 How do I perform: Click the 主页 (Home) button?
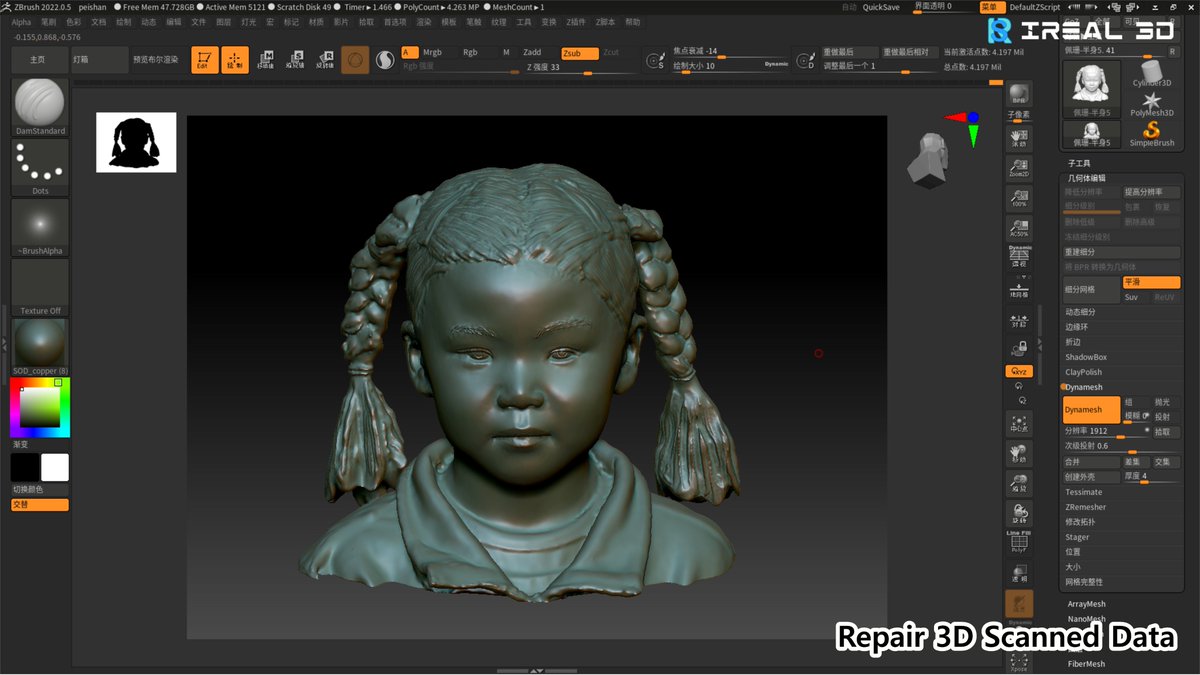coord(38,59)
